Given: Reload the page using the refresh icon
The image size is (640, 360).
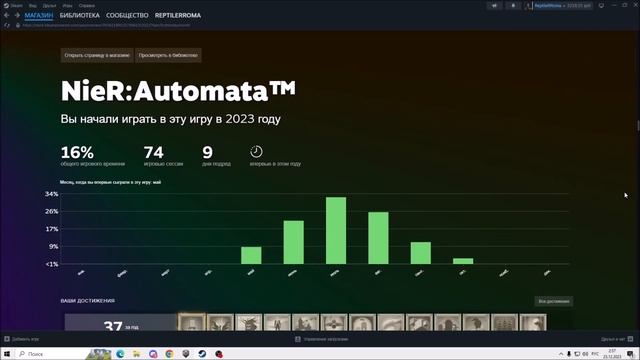Looking at the screenshot, I should click(7, 25).
